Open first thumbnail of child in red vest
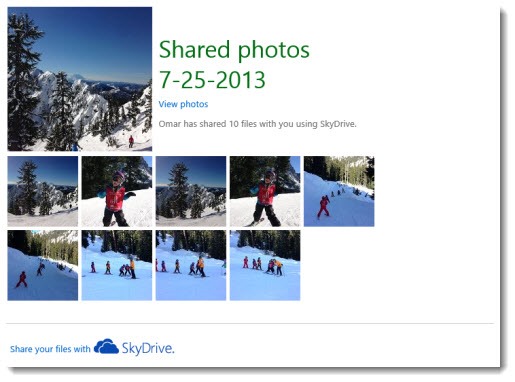Viewport: 515px width, 382px height. (117, 191)
